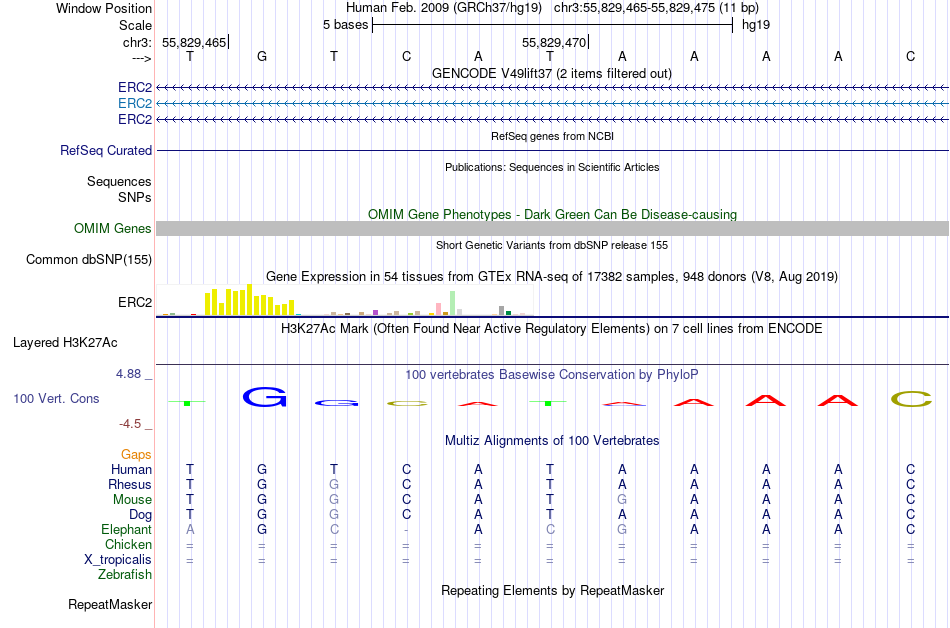The height and width of the screenshot is (628, 950).
Task: Open the RefSeq Curated track label
Action: point(106,150)
